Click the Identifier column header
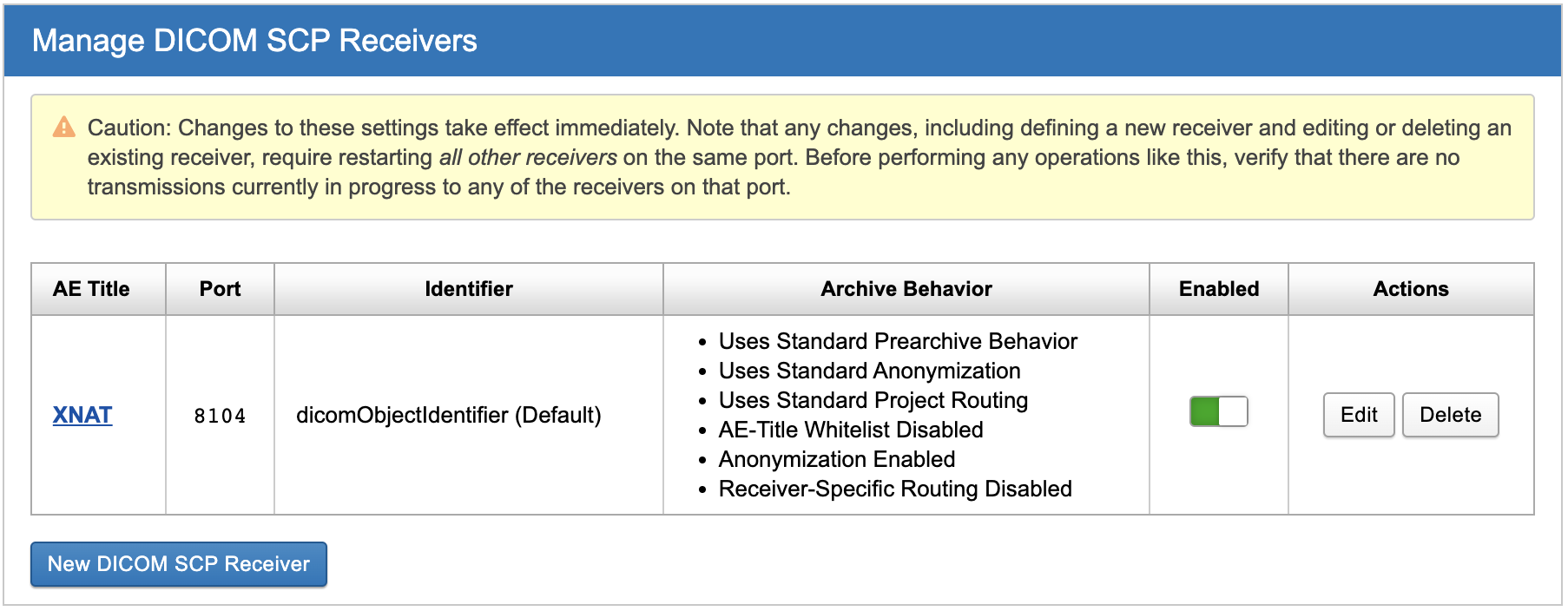Screen dimensions: 1568x611 [x=468, y=289]
